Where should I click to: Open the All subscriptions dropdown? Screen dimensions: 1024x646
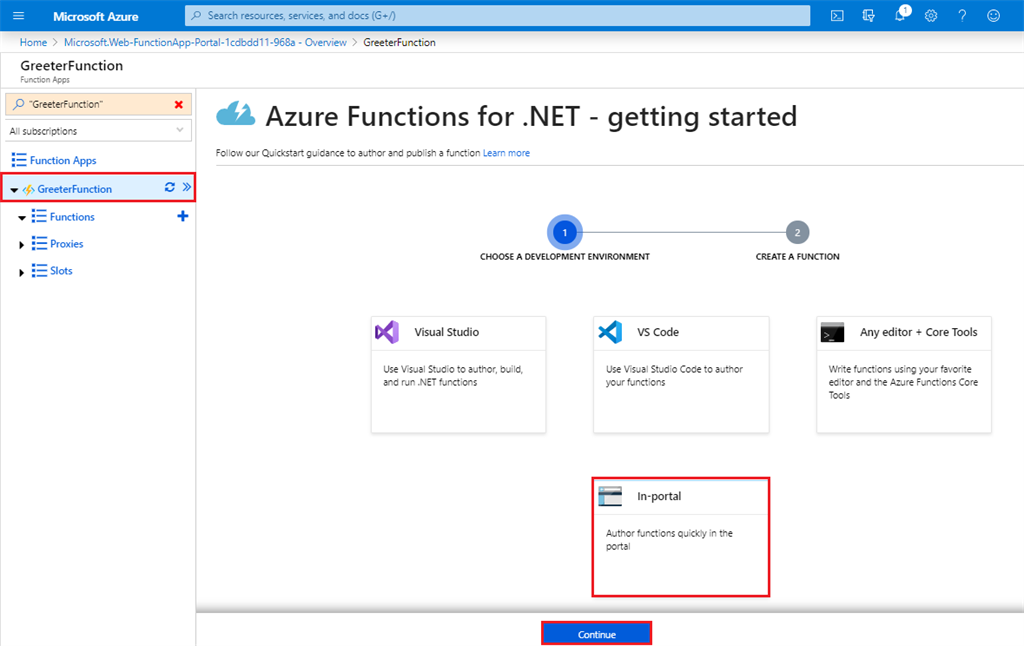pyautogui.click(x=97, y=130)
